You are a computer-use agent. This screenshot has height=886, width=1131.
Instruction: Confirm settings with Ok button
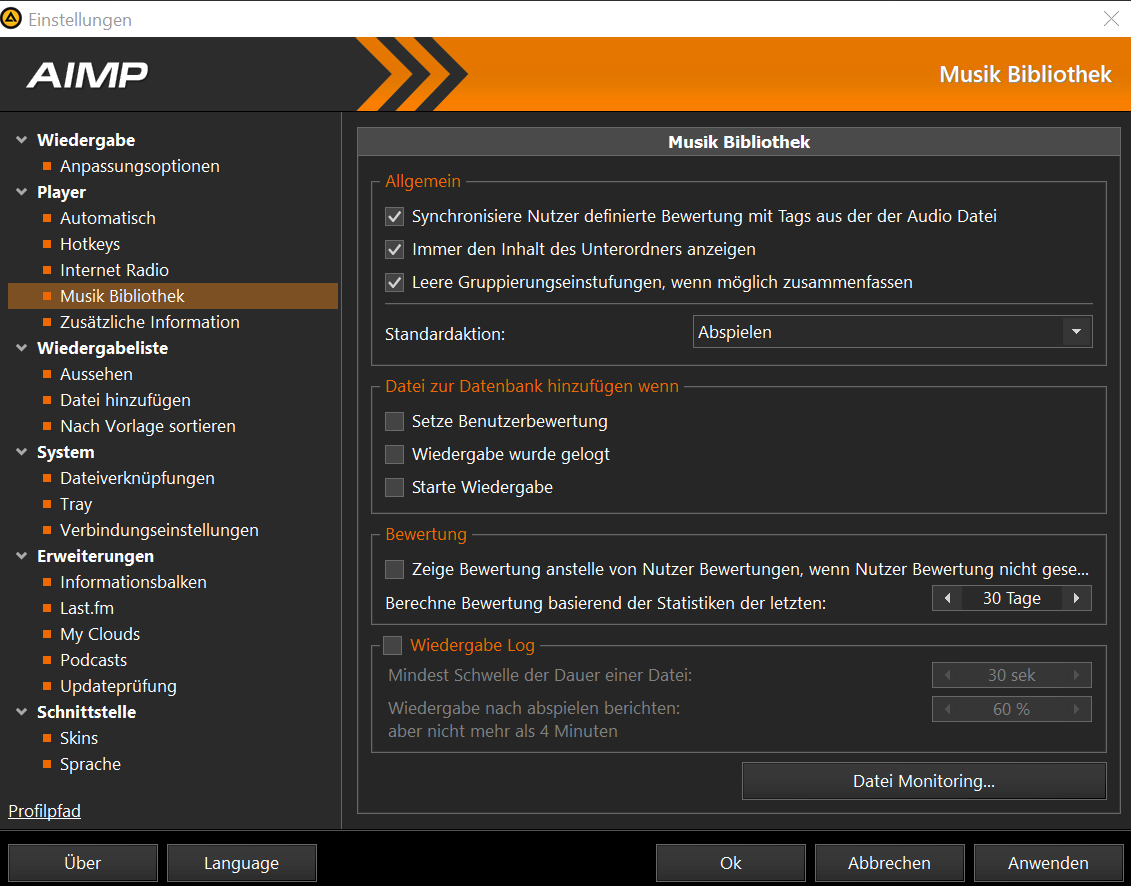point(731,863)
